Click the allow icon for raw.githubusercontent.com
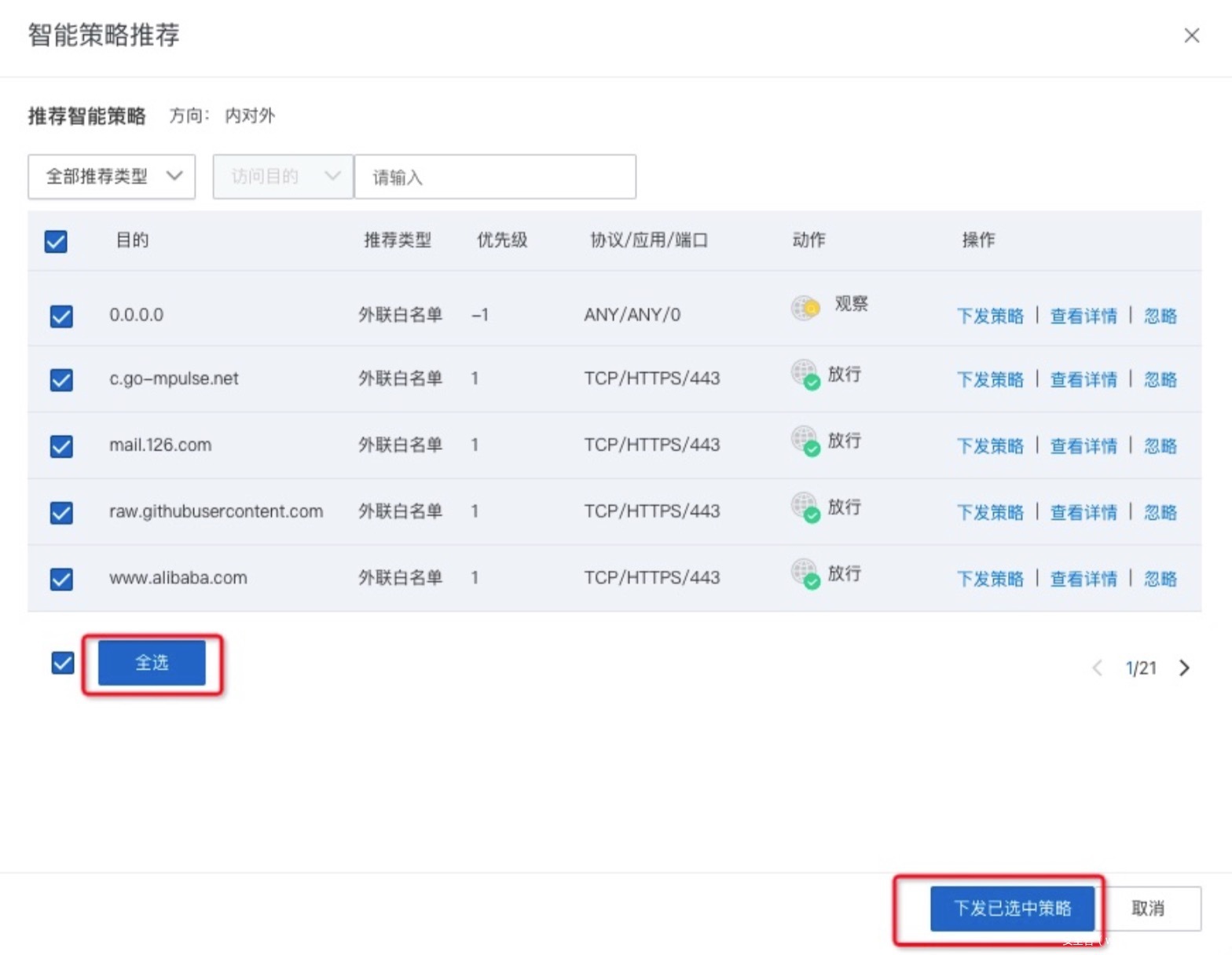The image size is (1232, 955). click(x=805, y=507)
